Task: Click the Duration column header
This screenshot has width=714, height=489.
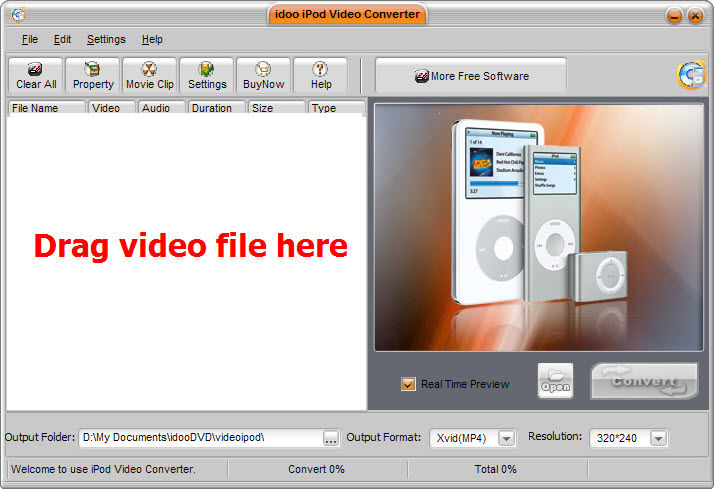Action: click(217, 108)
